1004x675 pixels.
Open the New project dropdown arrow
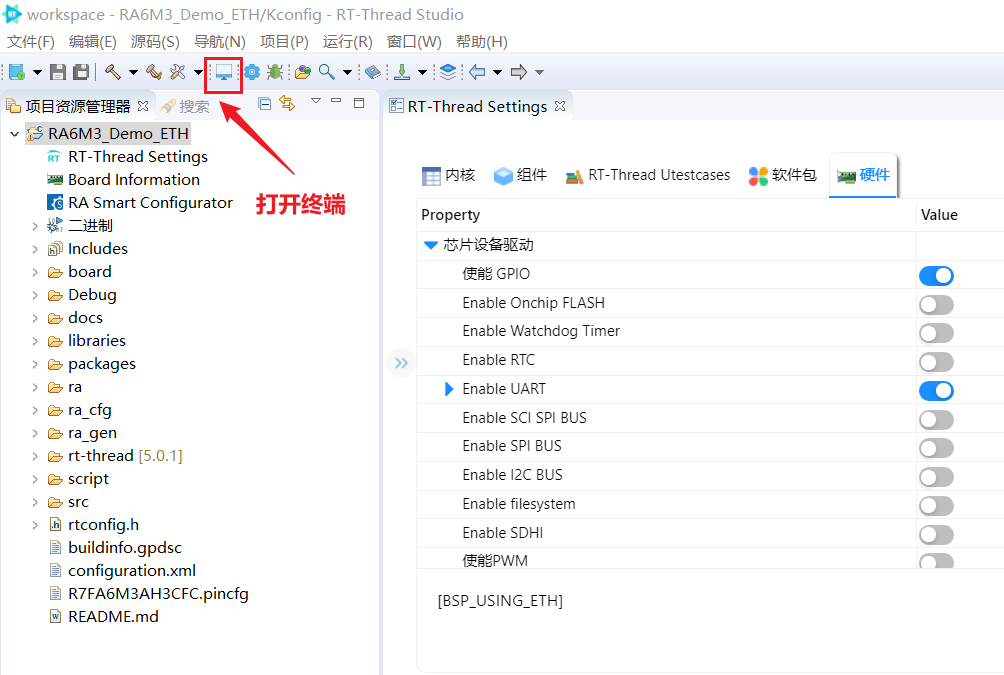[x=37, y=72]
